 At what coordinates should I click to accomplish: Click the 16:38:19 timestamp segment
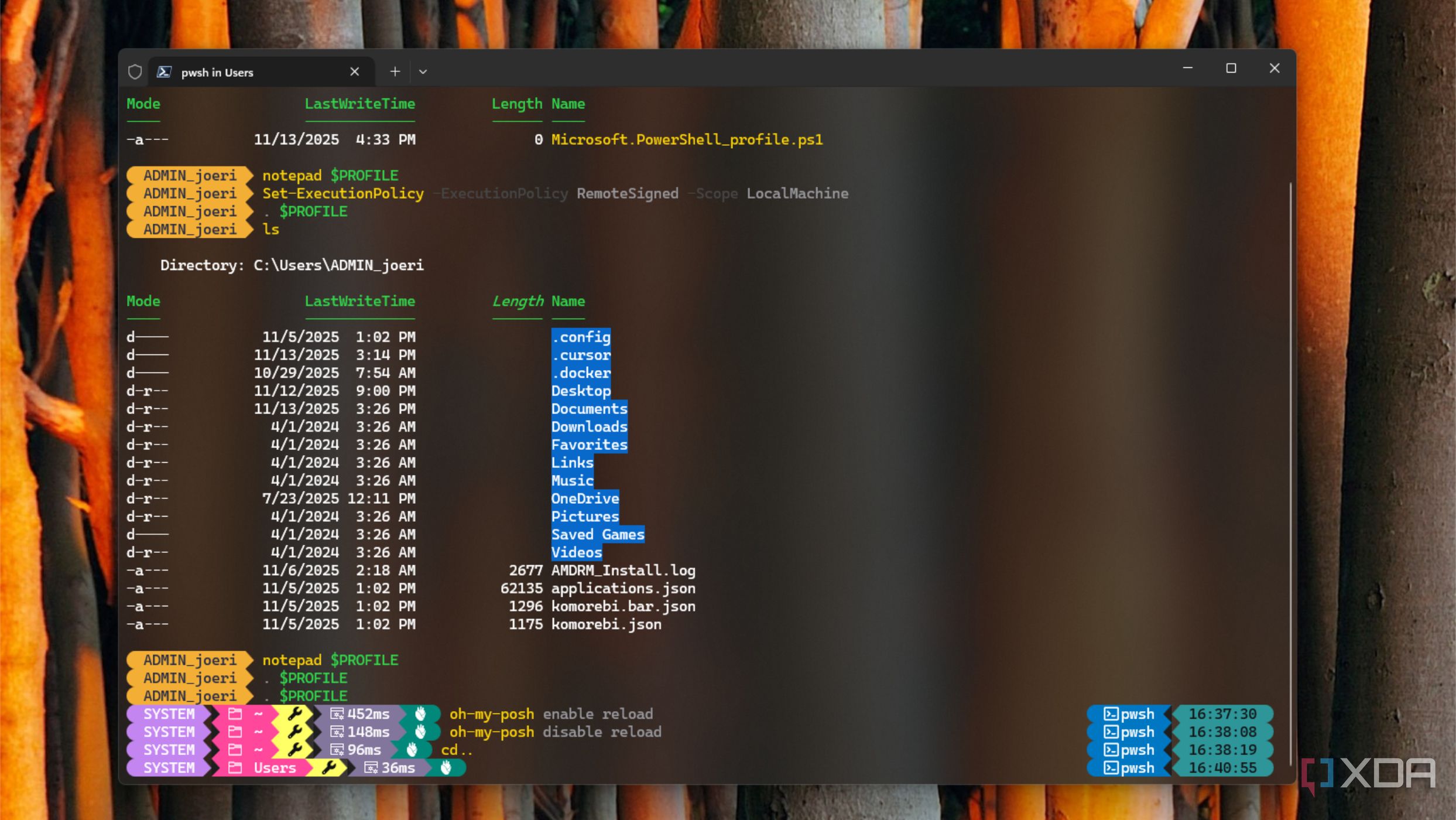click(1222, 750)
